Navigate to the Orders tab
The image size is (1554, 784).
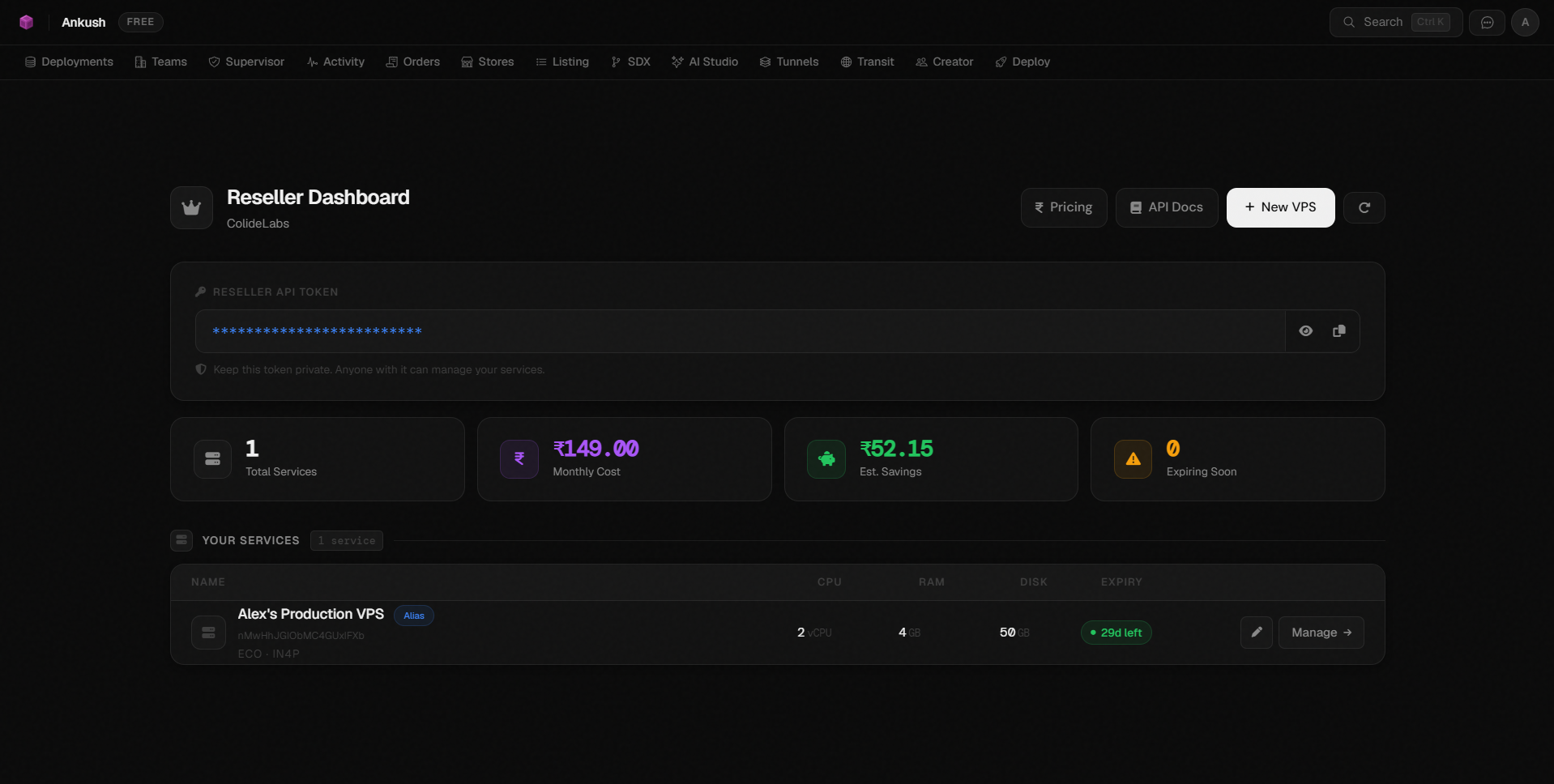pyautogui.click(x=412, y=62)
